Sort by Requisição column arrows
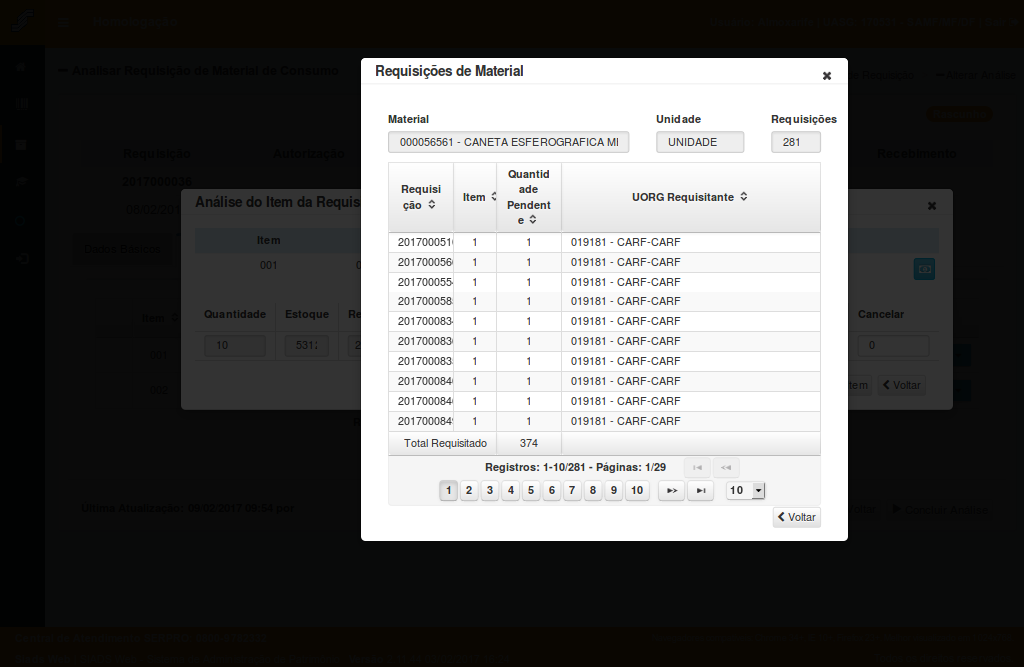This screenshot has height=667, width=1024. pos(432,204)
